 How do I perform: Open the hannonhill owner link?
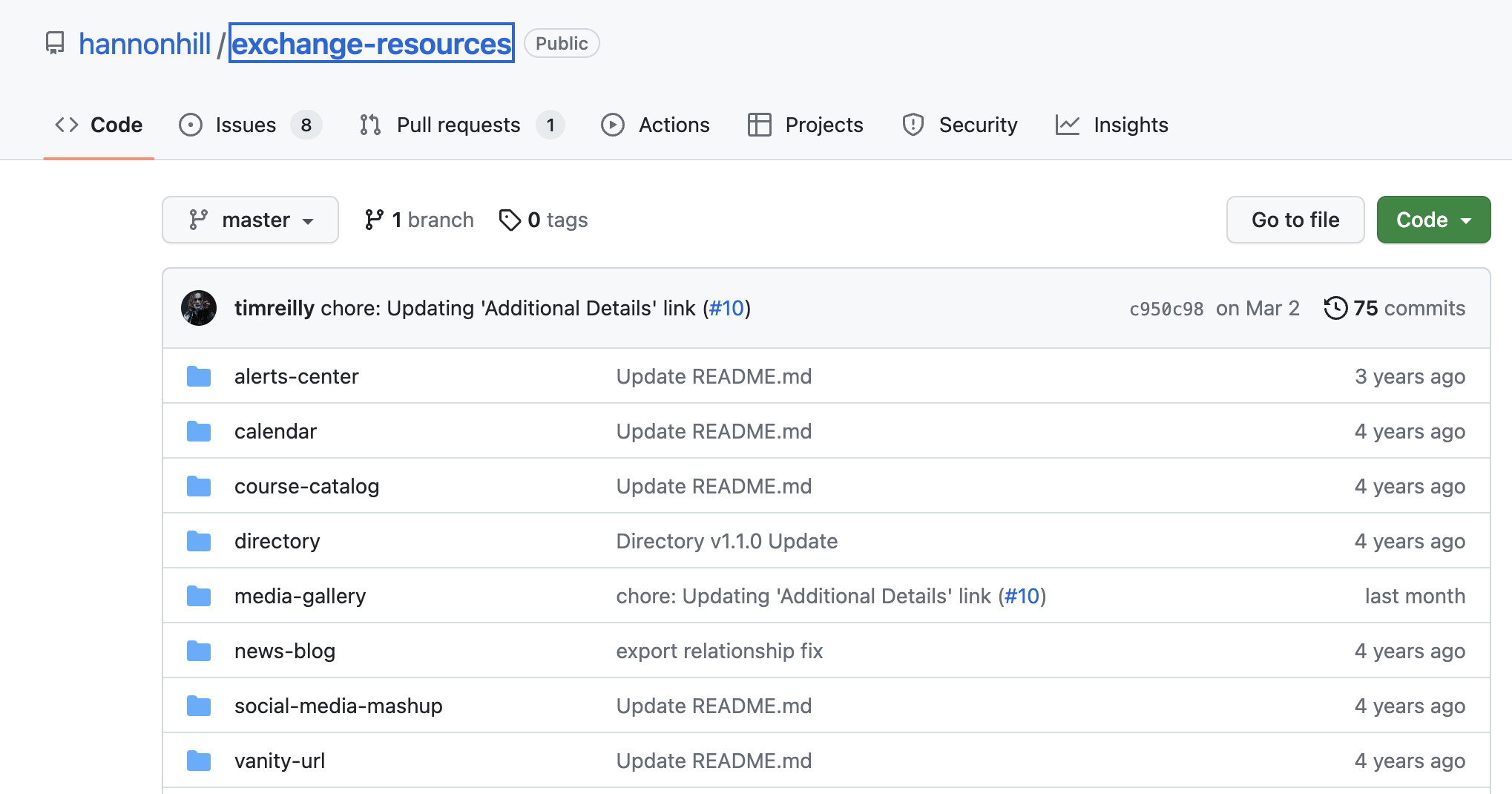pyautogui.click(x=145, y=44)
